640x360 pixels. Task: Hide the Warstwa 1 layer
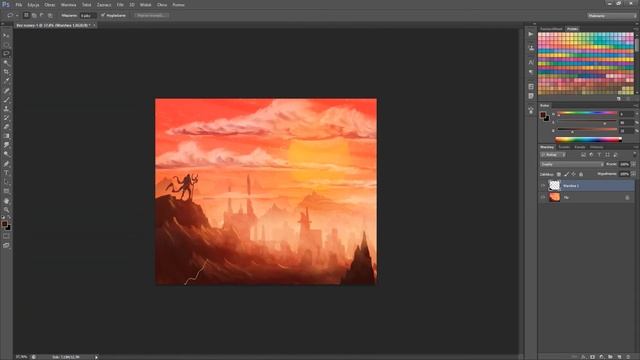click(x=542, y=186)
